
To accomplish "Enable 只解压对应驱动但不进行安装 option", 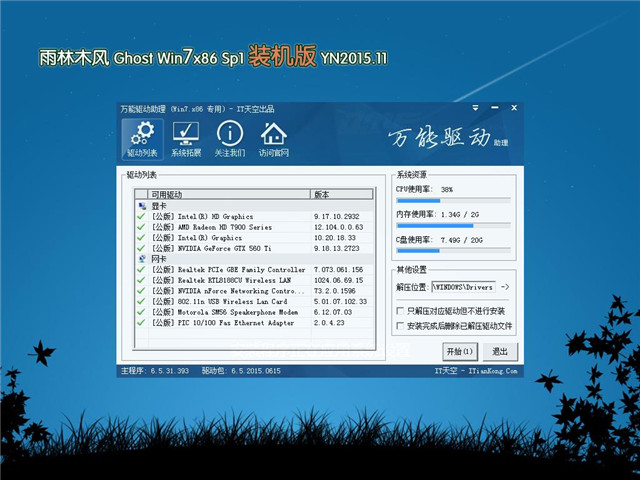I will (400, 311).
